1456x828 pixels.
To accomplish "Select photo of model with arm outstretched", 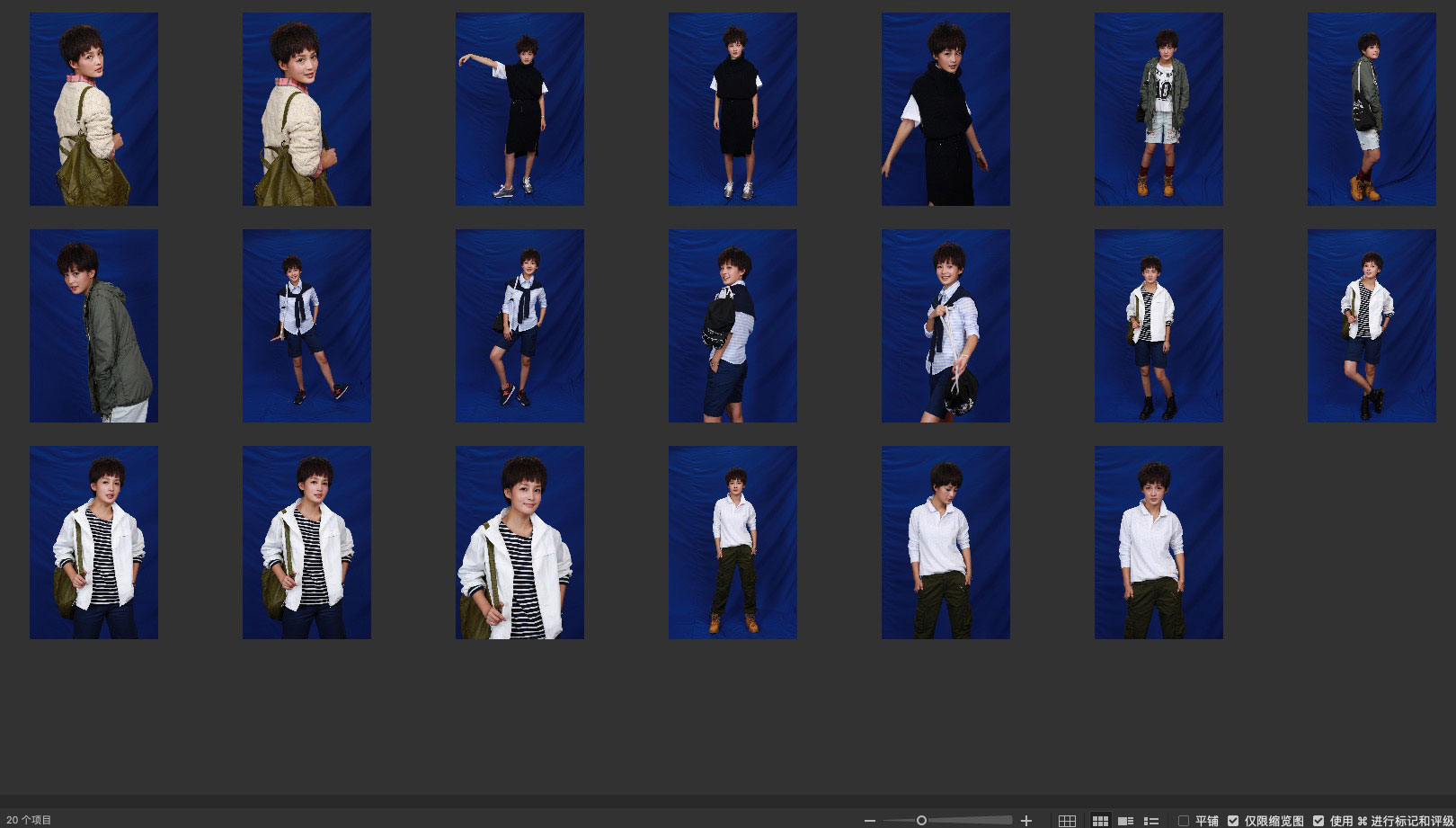I will click(x=519, y=109).
